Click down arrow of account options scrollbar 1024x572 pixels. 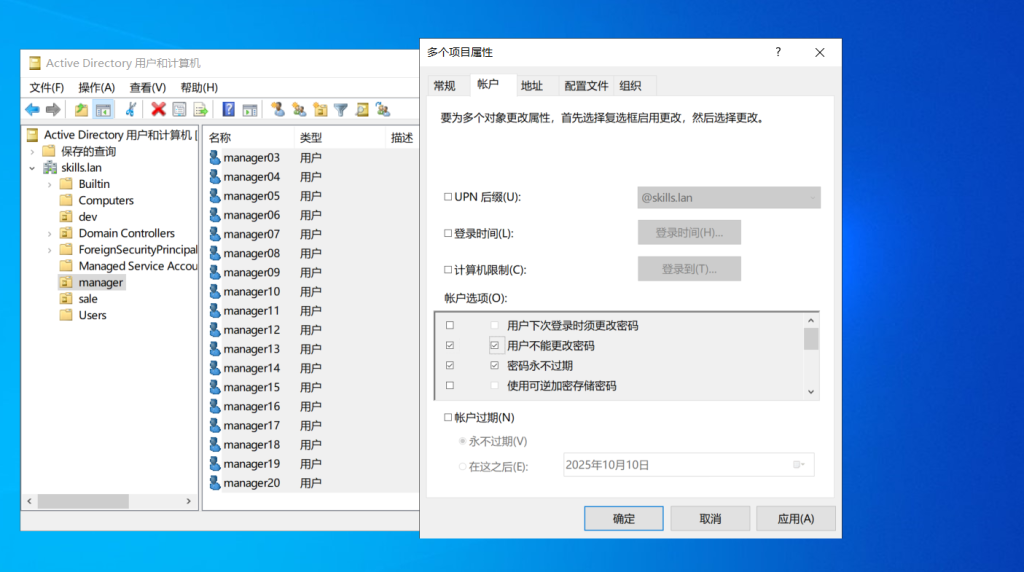point(811,392)
